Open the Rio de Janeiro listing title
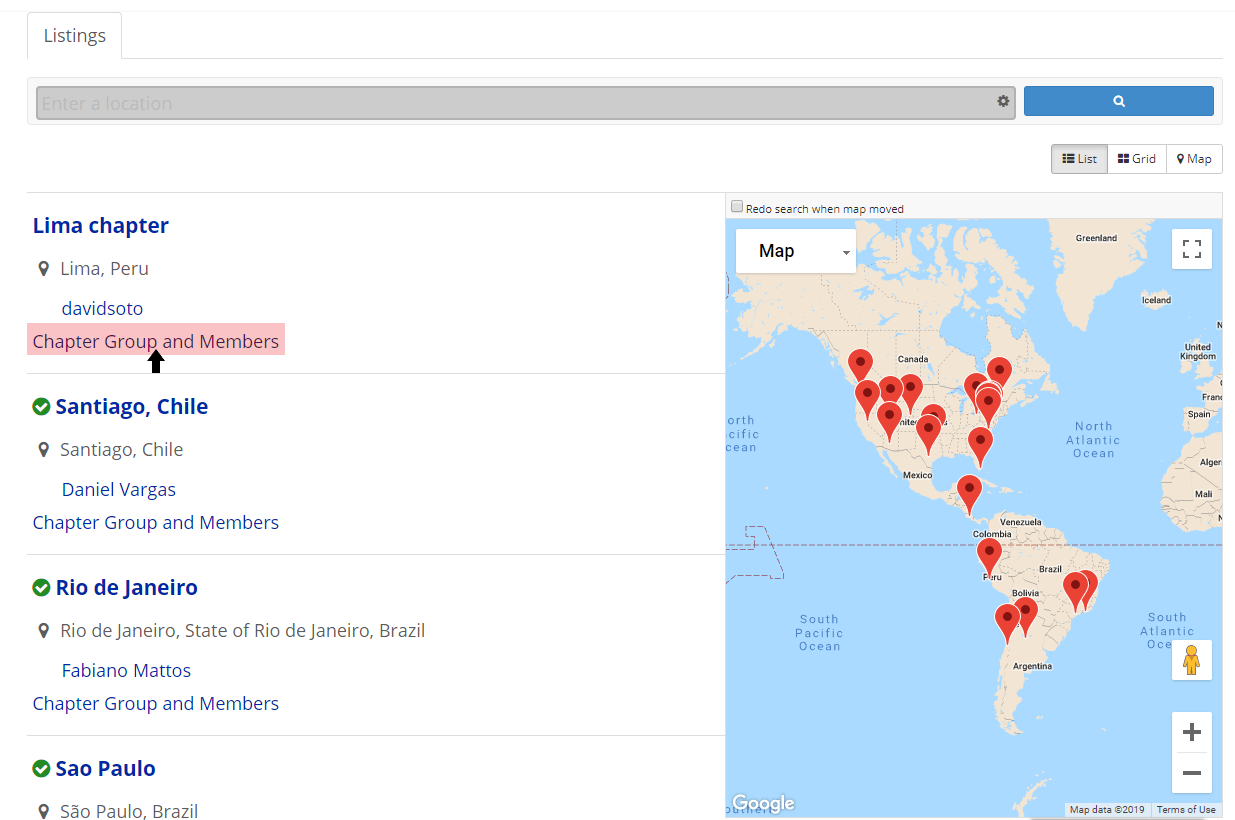Viewport: 1235px width, 820px height. coord(127,588)
